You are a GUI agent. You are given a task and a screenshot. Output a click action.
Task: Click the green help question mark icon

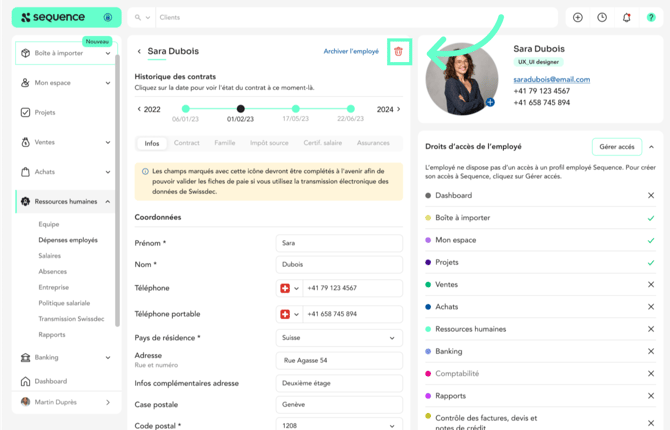point(651,18)
